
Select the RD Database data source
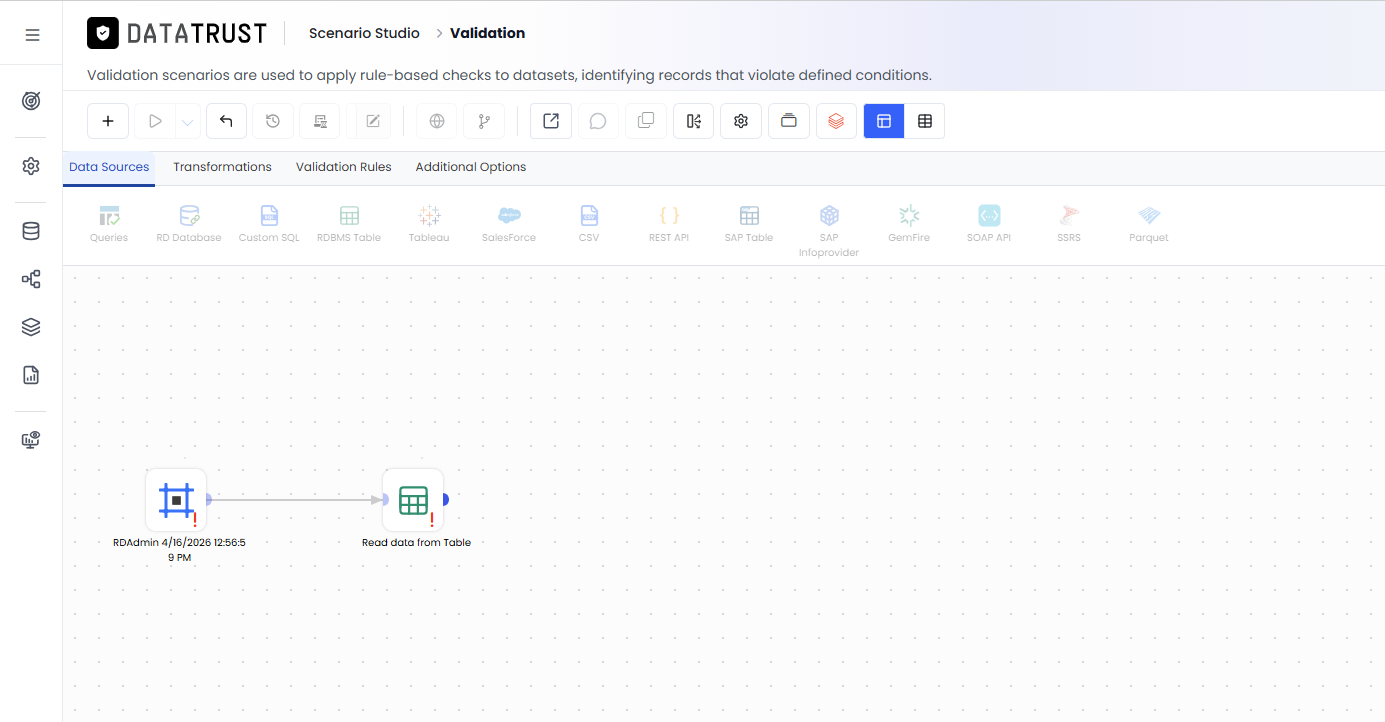[189, 224]
